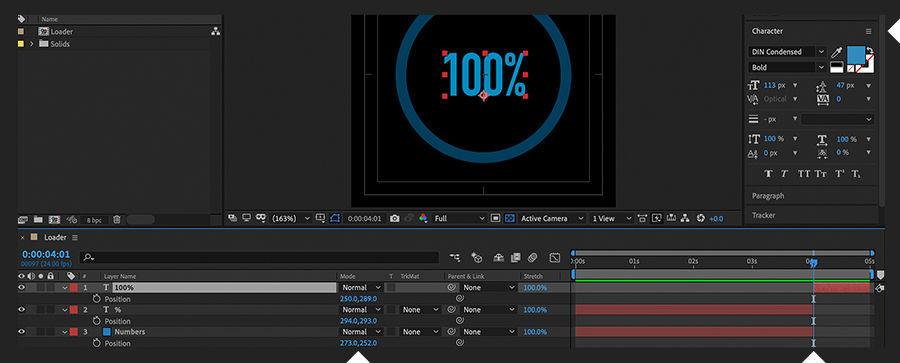Collapse the Numbers layer properties
The height and width of the screenshot is (363, 900).
pos(65,332)
